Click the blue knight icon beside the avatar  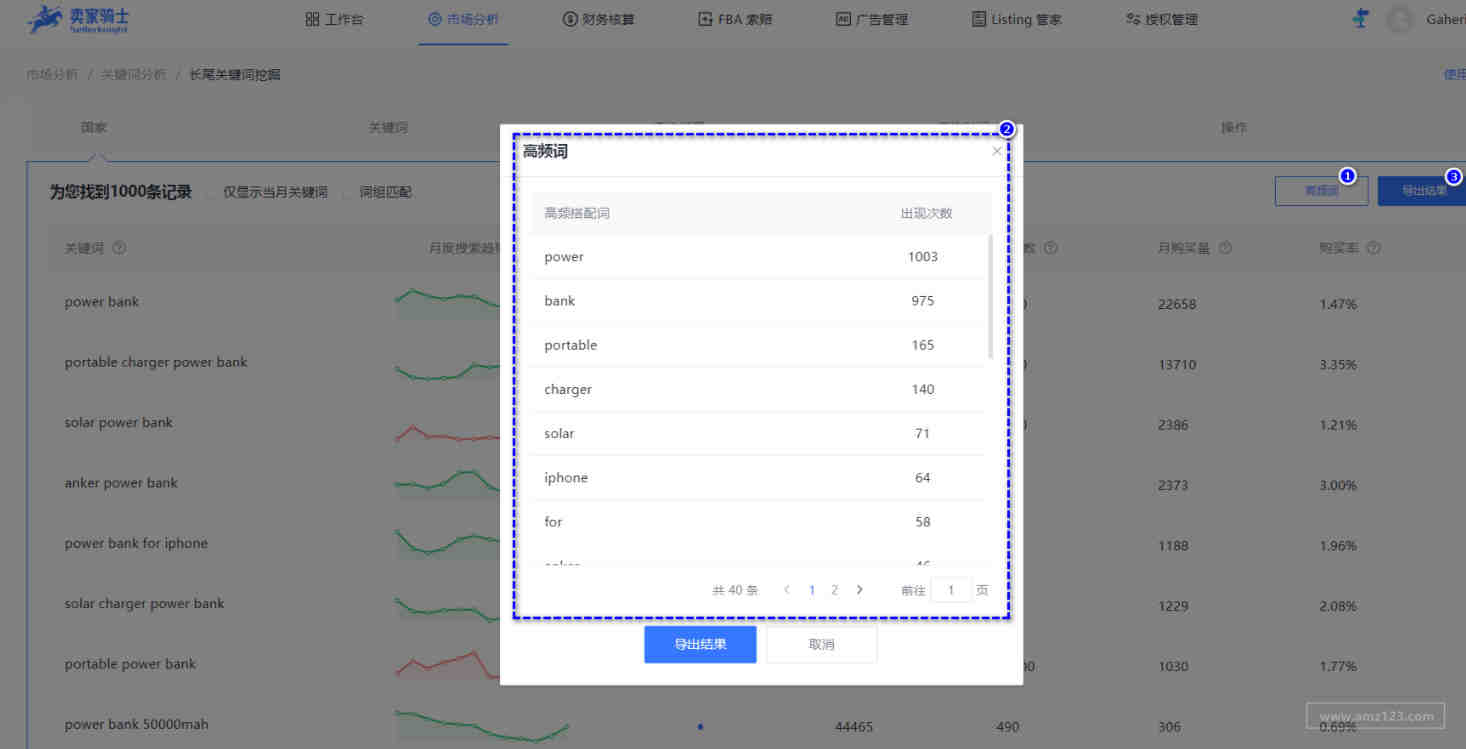click(1359, 19)
